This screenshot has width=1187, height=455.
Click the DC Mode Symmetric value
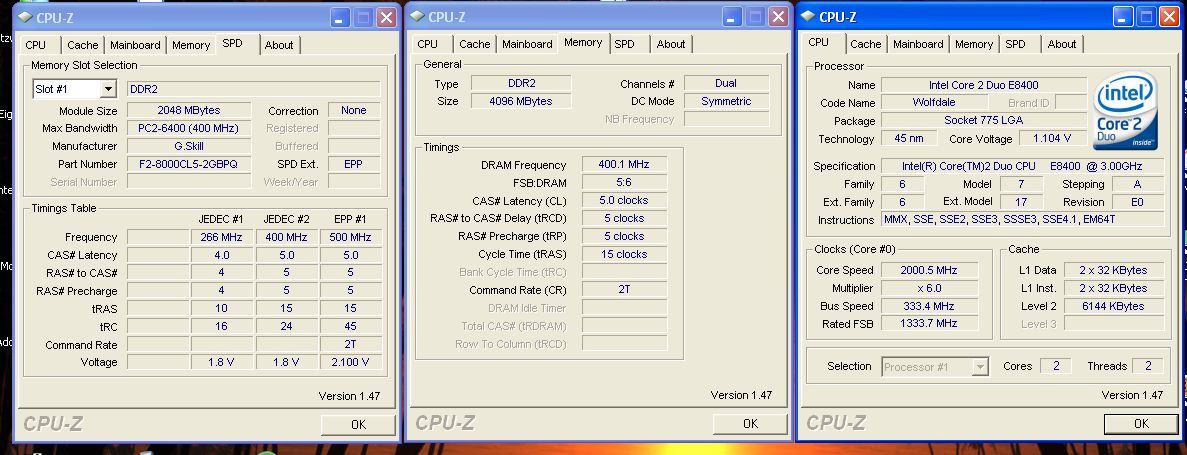pos(726,101)
